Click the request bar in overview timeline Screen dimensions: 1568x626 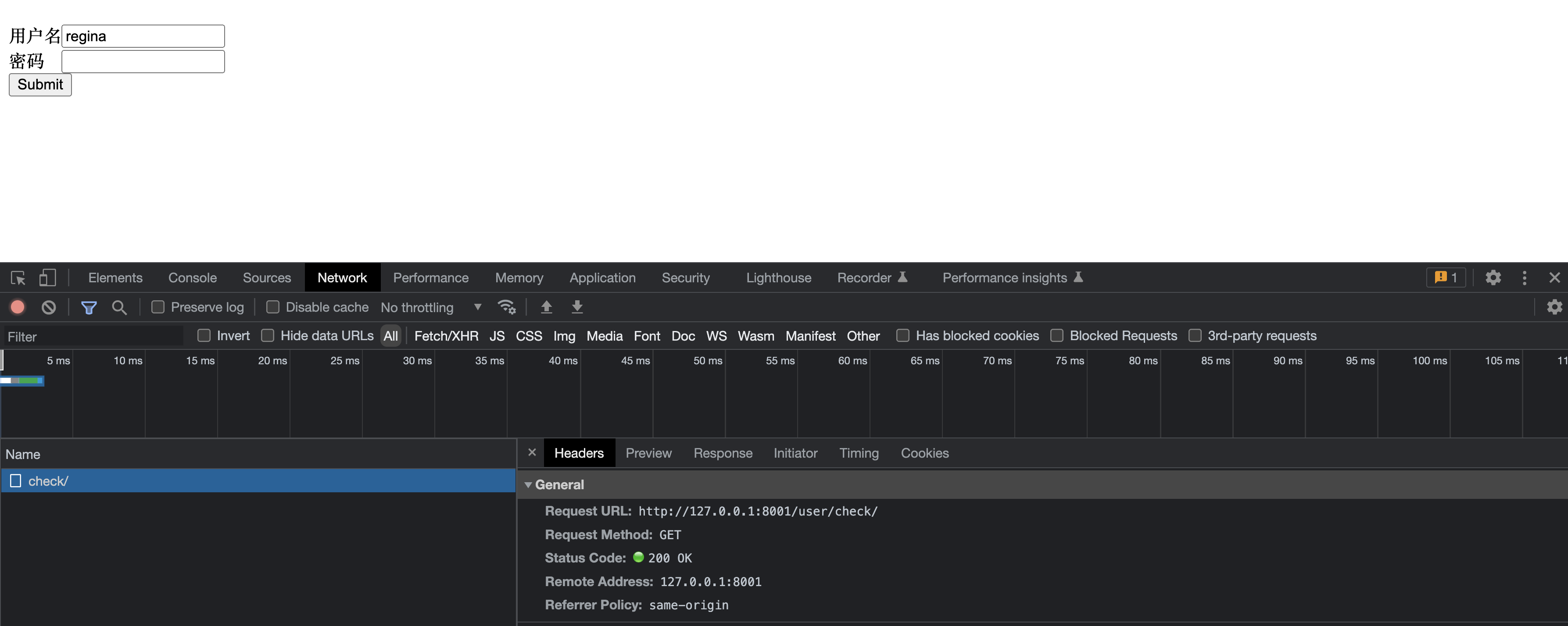pyautogui.click(x=22, y=380)
